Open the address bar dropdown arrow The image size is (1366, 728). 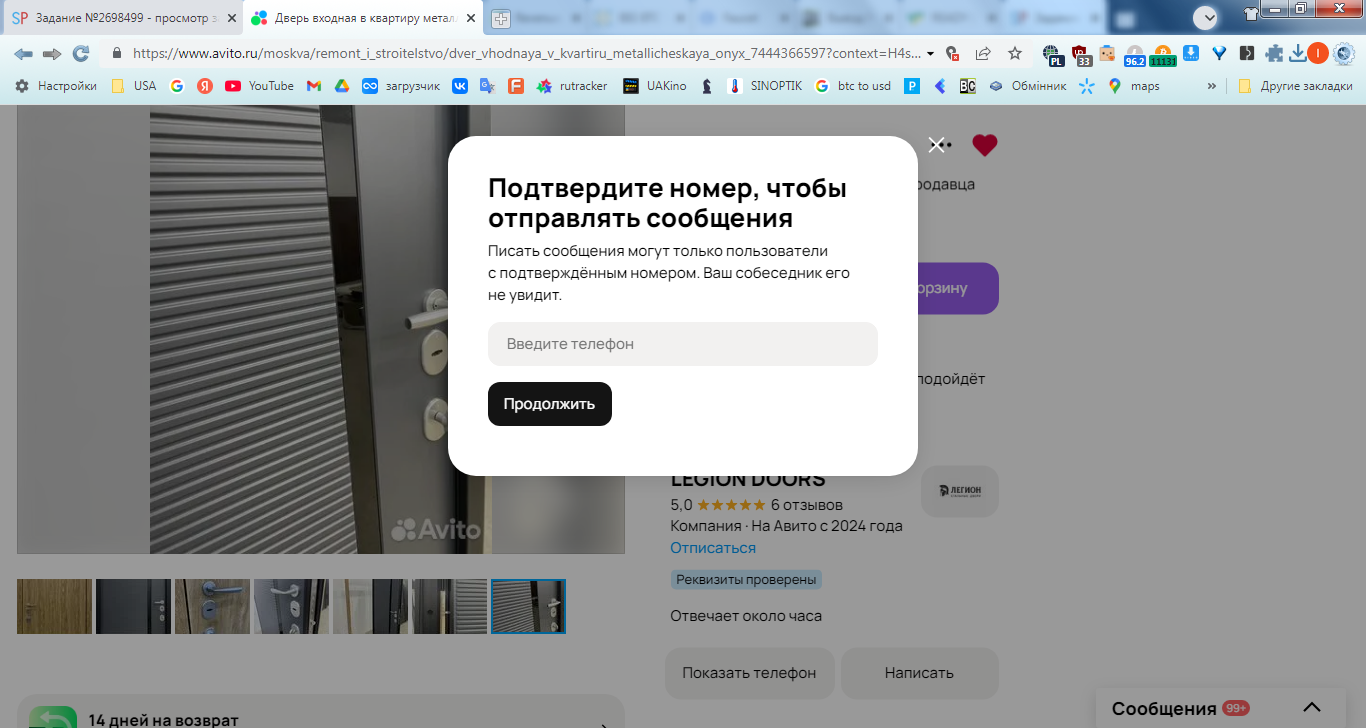coord(931,53)
